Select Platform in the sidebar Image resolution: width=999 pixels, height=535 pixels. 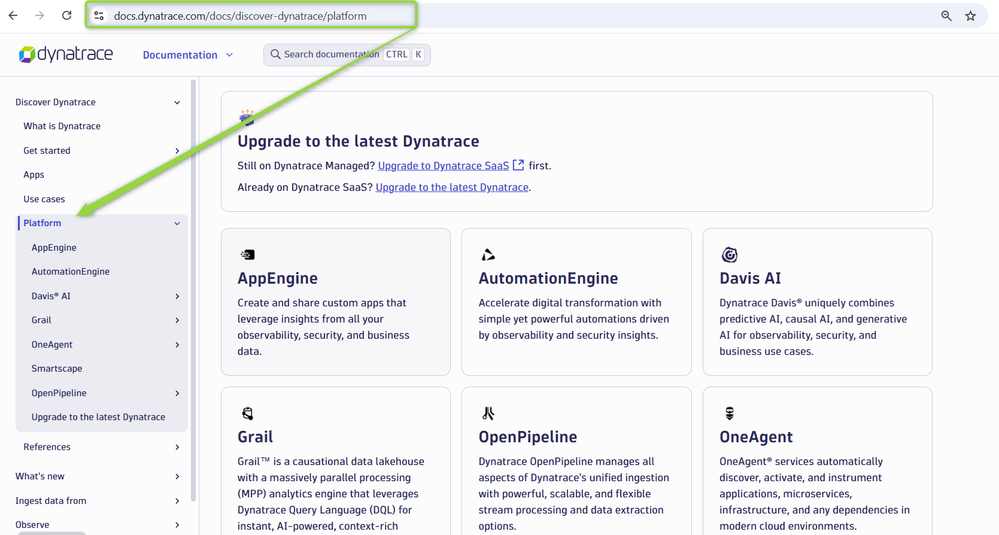pyautogui.click(x=42, y=223)
